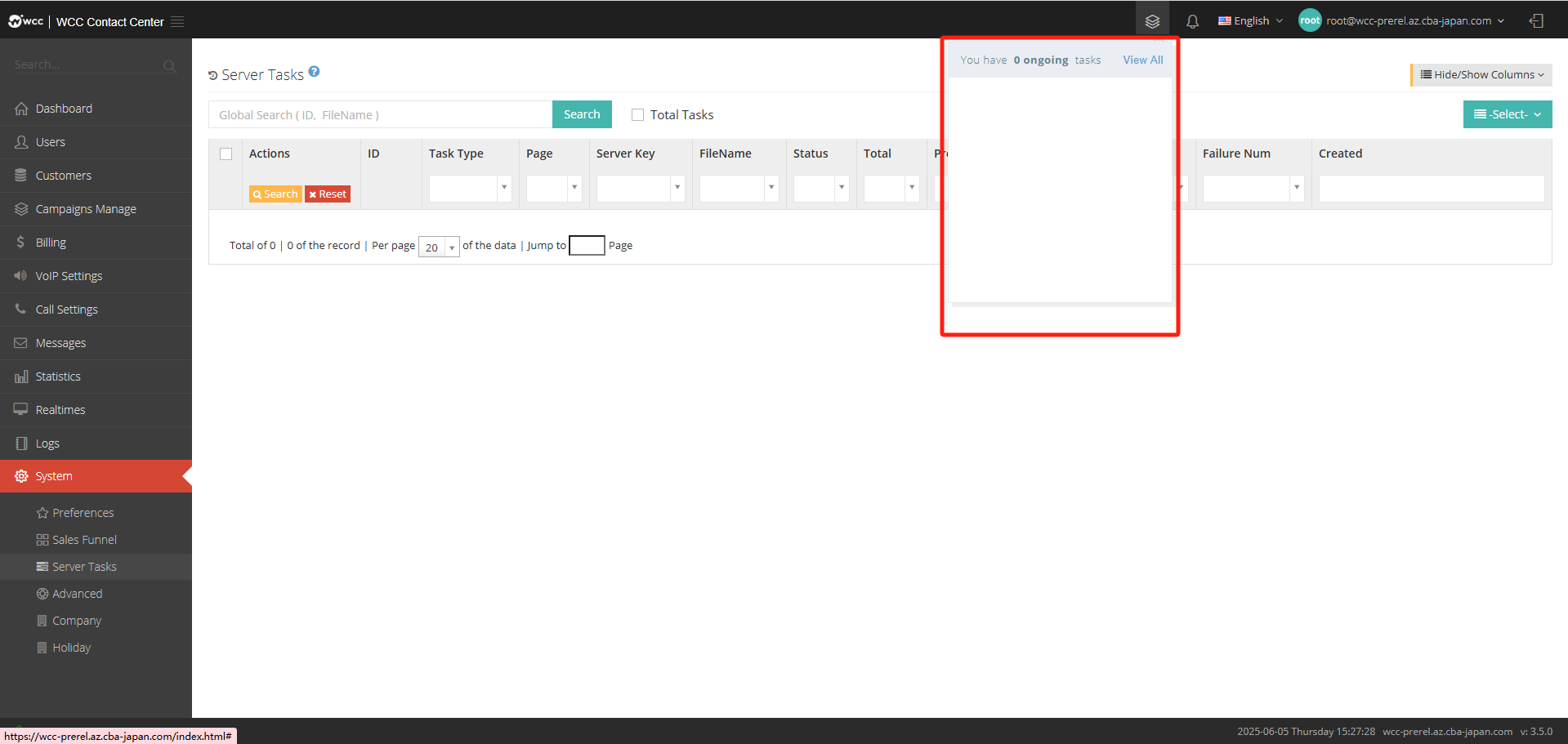Click the Global Search input field

pyautogui.click(x=381, y=114)
